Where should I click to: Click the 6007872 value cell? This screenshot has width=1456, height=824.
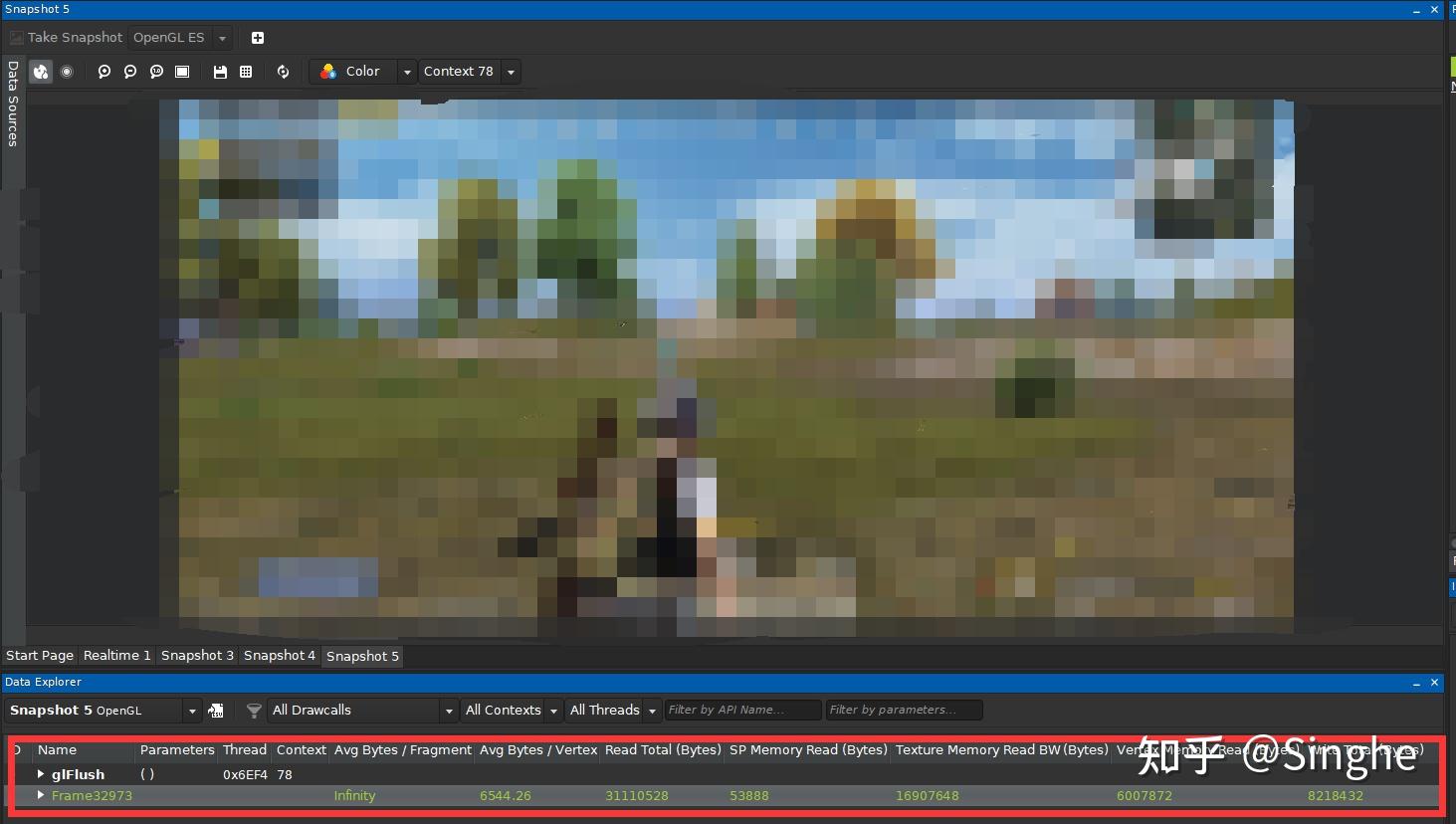pyautogui.click(x=1144, y=796)
